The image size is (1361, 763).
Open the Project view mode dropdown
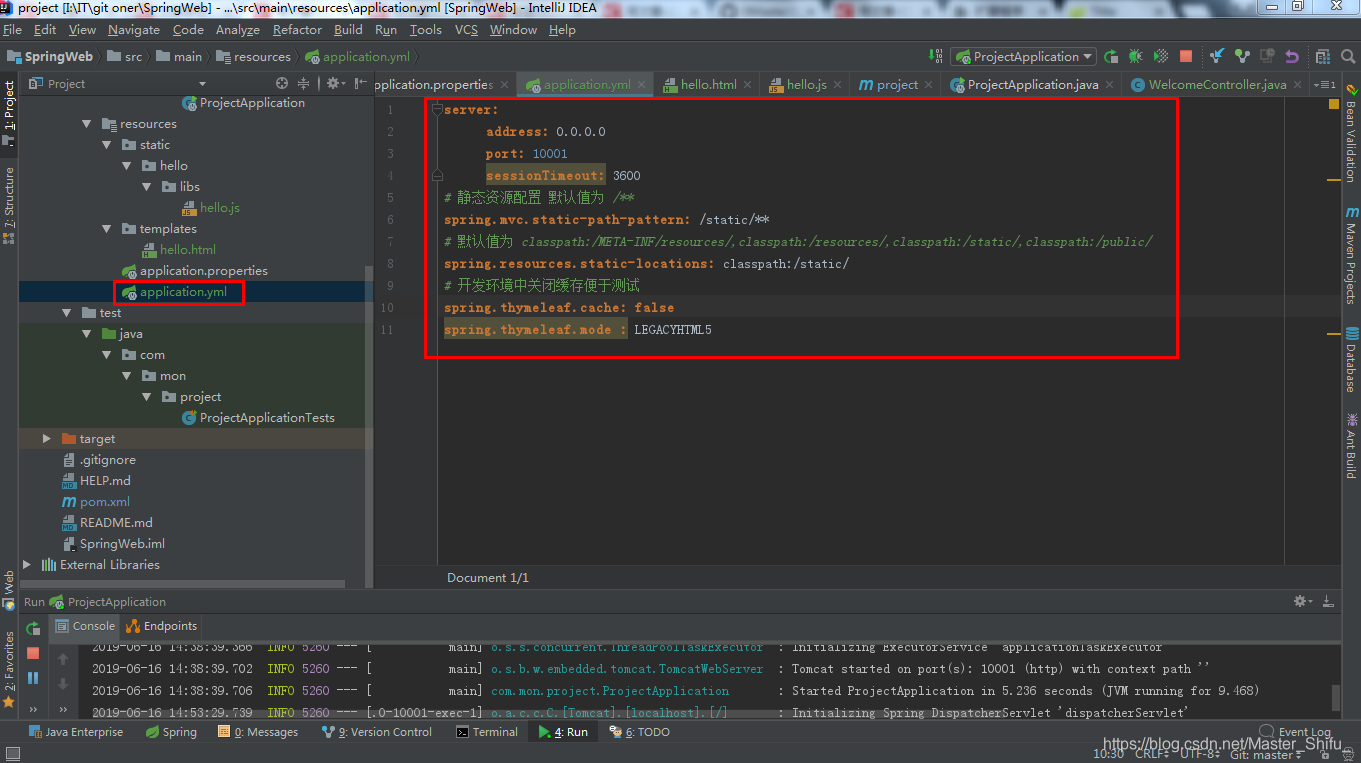[x=202, y=84]
